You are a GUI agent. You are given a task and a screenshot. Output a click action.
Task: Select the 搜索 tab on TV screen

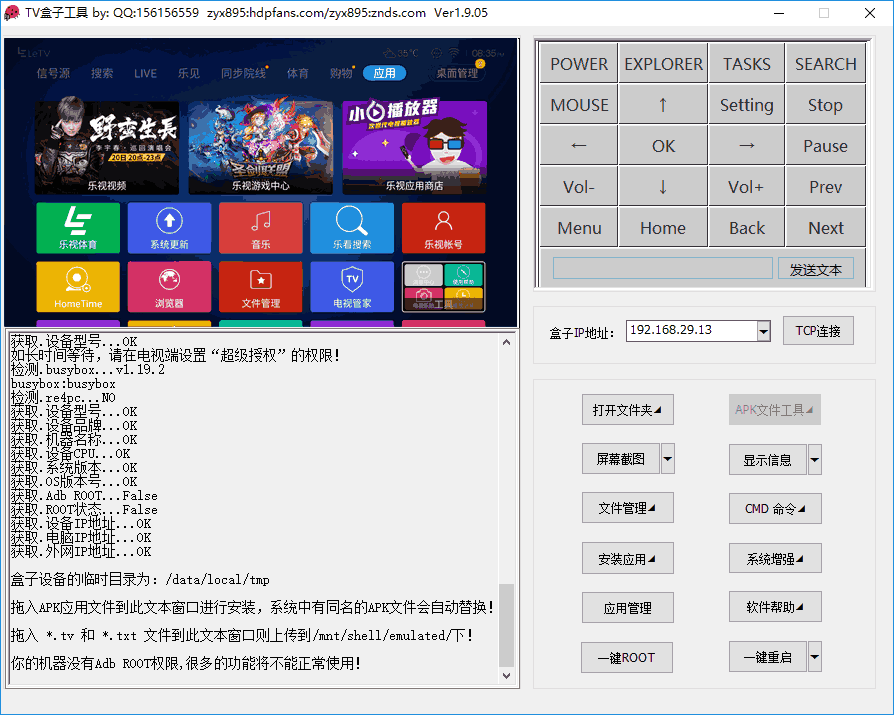[102, 73]
